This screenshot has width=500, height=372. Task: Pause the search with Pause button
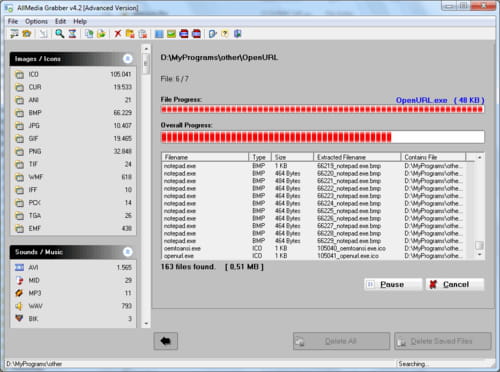[393, 284]
